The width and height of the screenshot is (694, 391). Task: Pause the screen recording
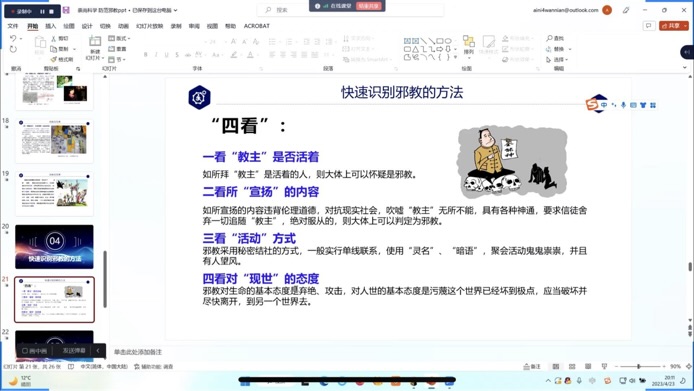click(42, 11)
